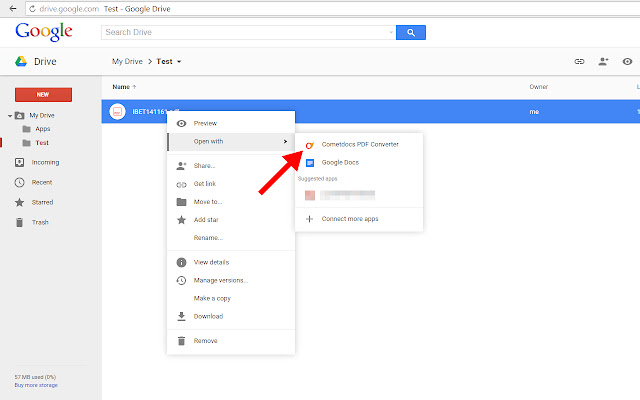Viewport: 640px width, 400px height.
Task: Click the share person toolbar icon
Action: click(x=603, y=62)
